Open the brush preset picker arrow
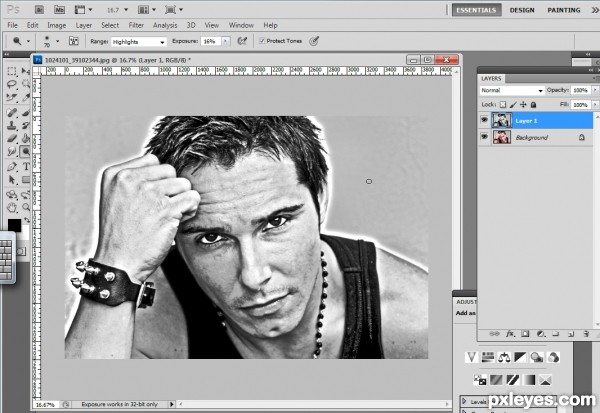Image resolution: width=600 pixels, height=413 pixels. [x=57, y=41]
